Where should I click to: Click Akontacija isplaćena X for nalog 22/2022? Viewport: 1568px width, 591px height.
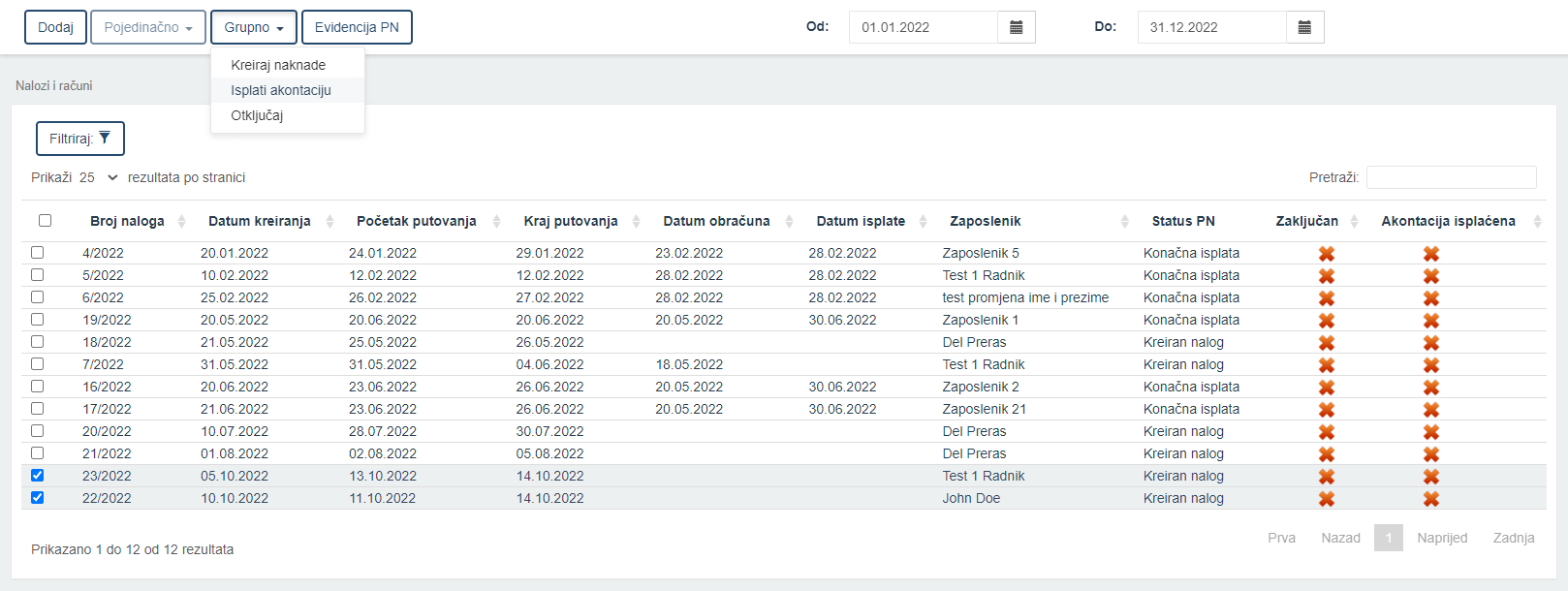[x=1431, y=499]
